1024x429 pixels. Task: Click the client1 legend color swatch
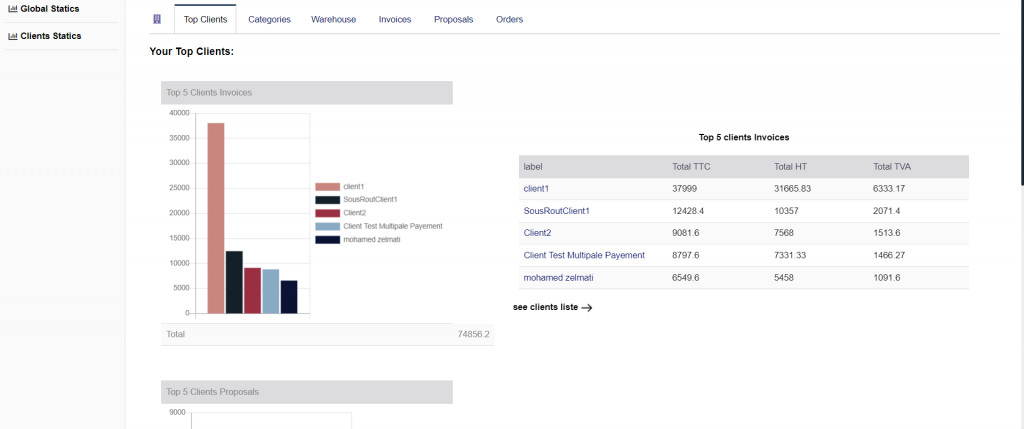[327, 187]
